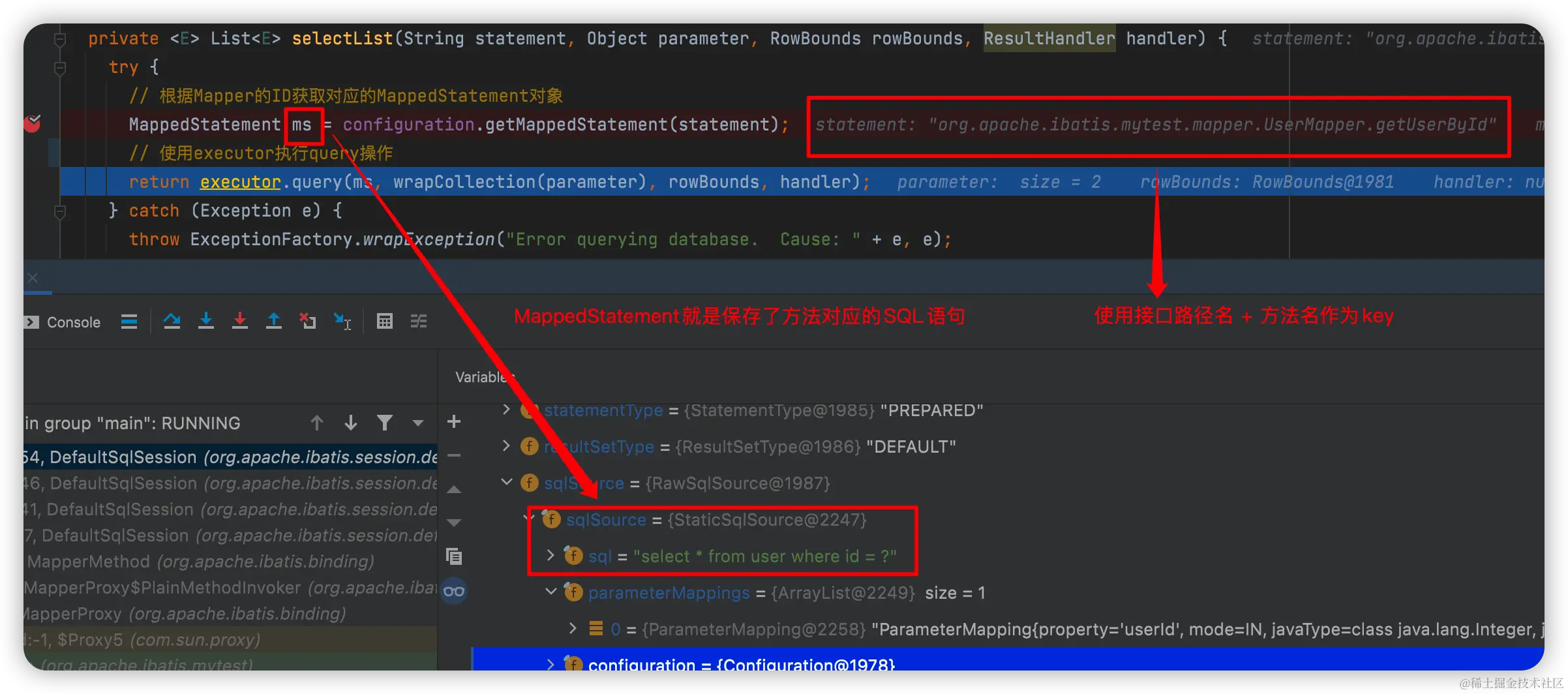Click the frames filter funnel icon

click(385, 423)
